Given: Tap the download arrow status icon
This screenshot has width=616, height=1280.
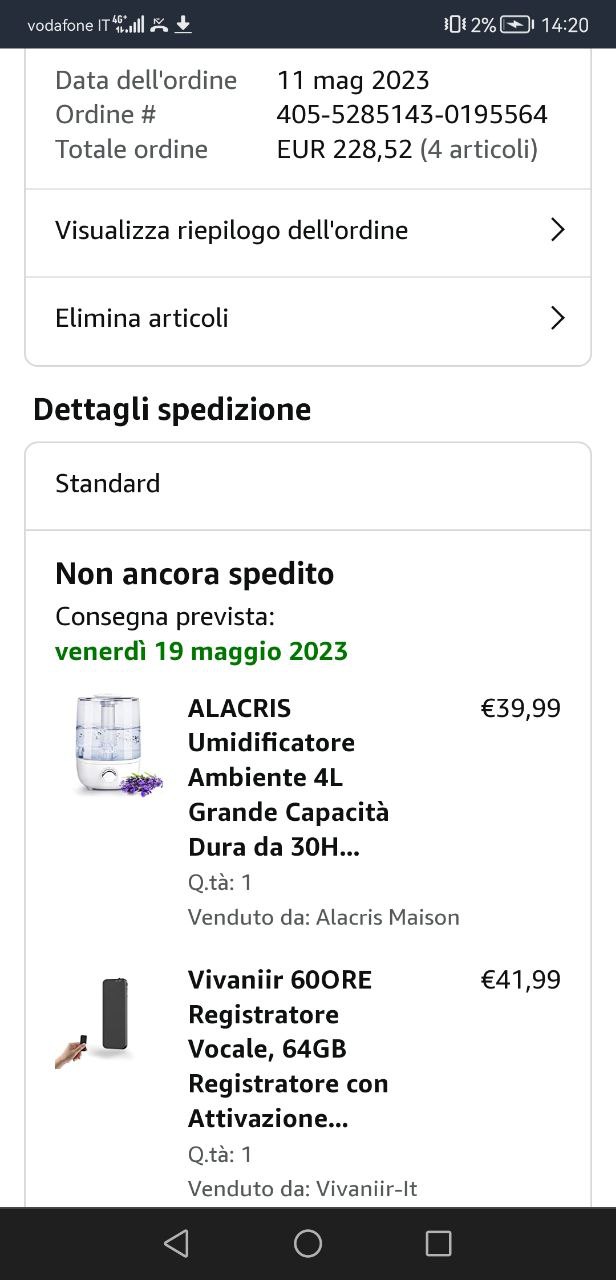Looking at the screenshot, I should click(183, 24).
